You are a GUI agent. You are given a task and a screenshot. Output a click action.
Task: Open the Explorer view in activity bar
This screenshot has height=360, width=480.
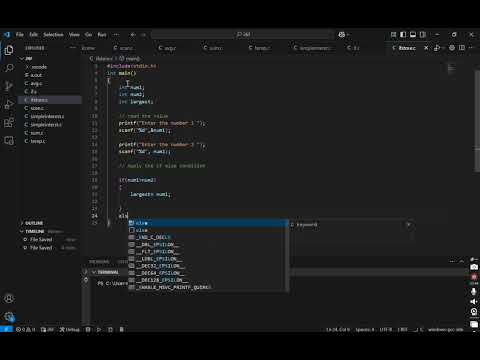point(9,50)
